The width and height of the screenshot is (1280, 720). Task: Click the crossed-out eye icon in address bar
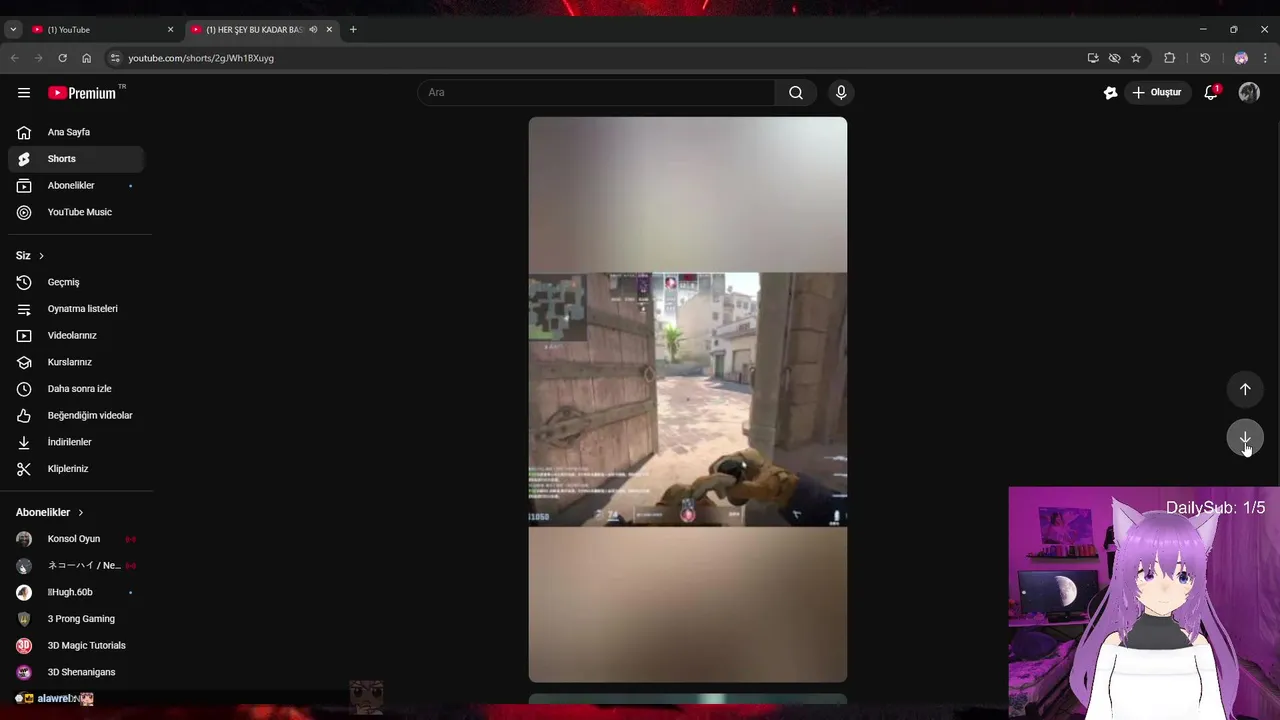click(1114, 58)
